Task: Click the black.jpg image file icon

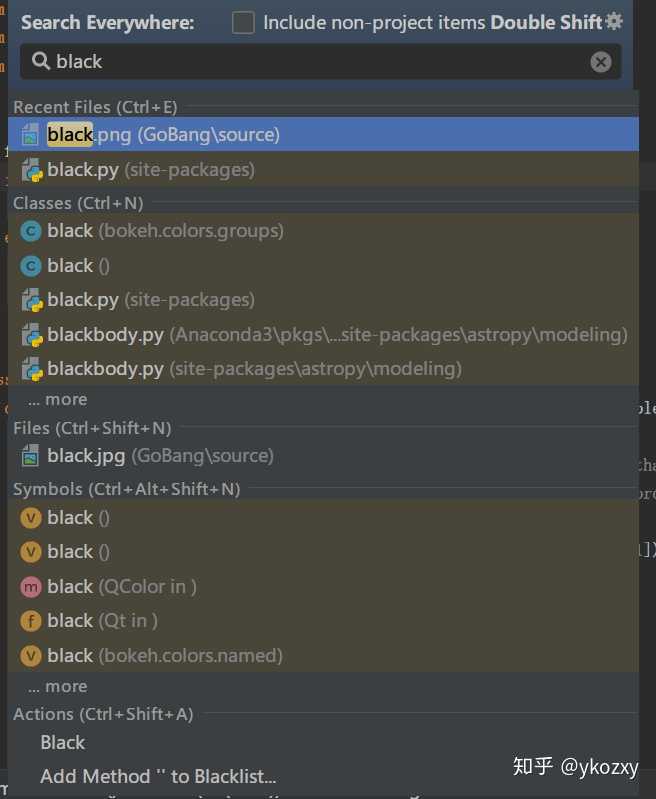Action: pyautogui.click(x=31, y=456)
